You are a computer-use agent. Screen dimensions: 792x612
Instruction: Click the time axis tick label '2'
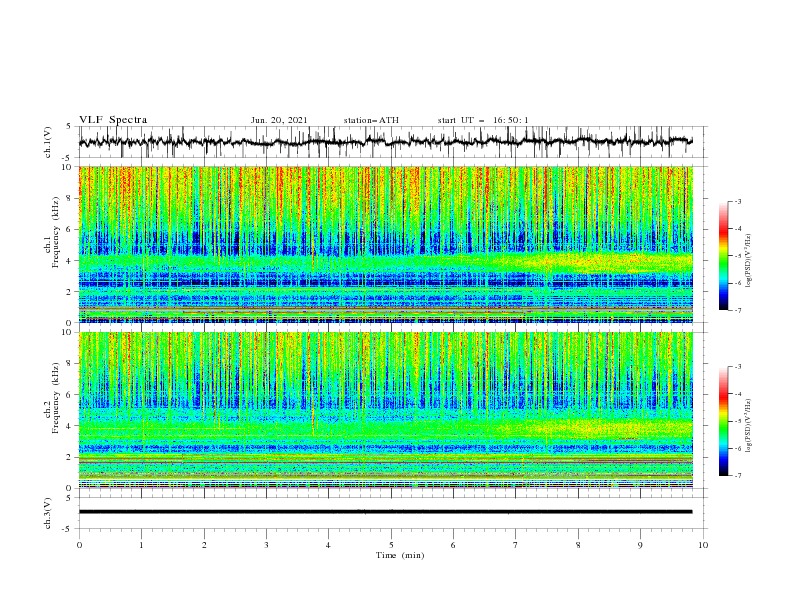(204, 545)
